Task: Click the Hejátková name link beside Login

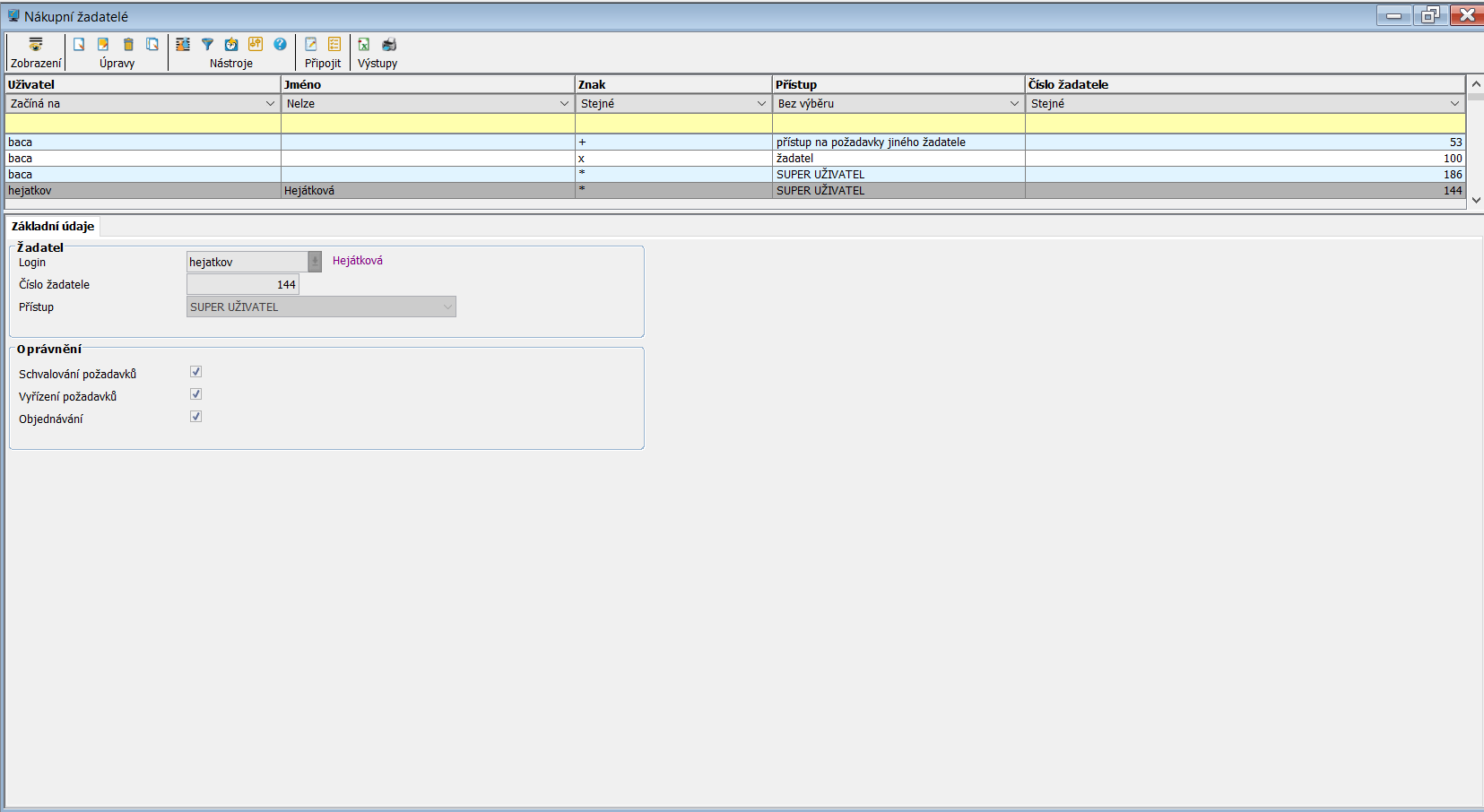Action: pos(357,261)
